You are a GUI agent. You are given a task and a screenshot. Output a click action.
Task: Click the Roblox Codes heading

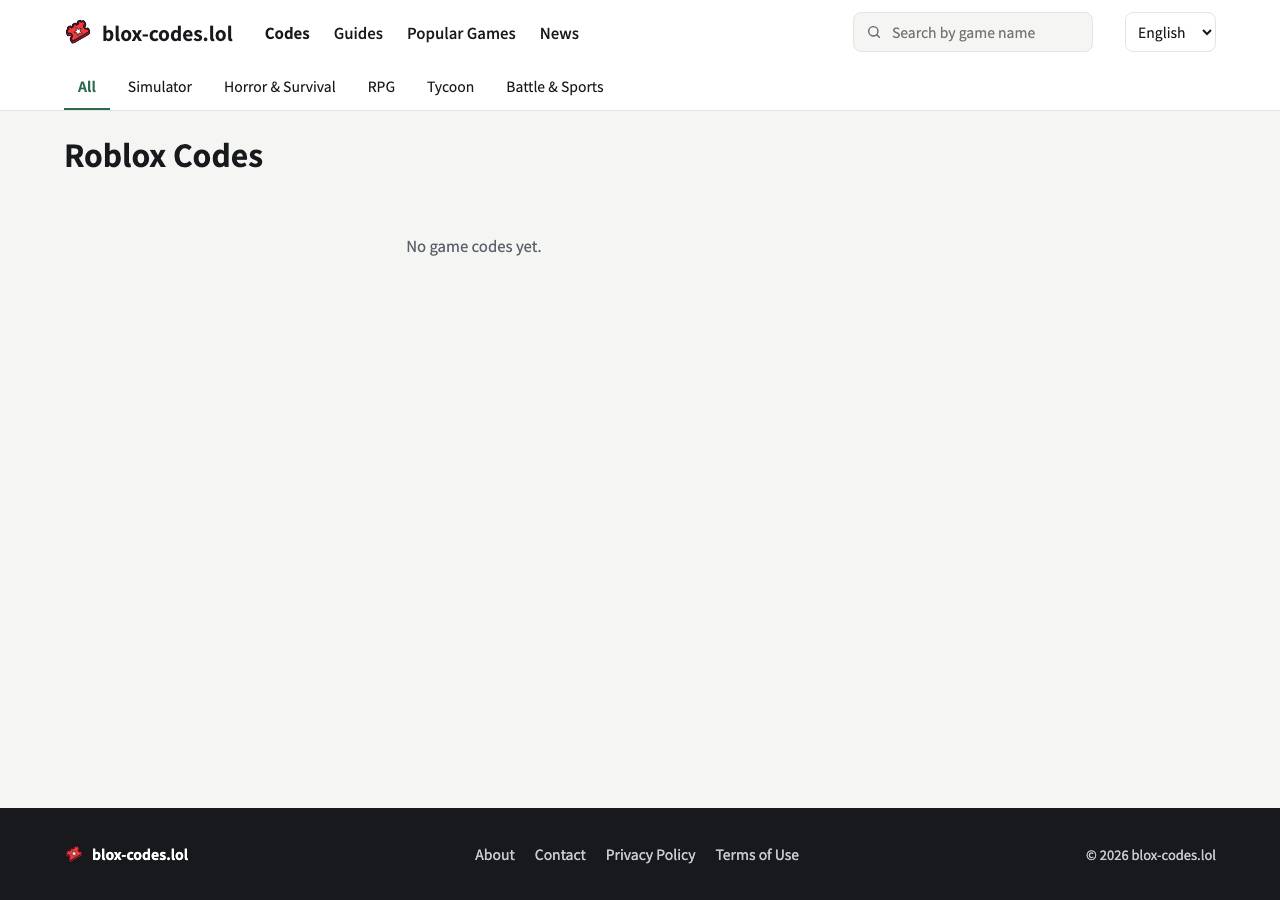[164, 156]
